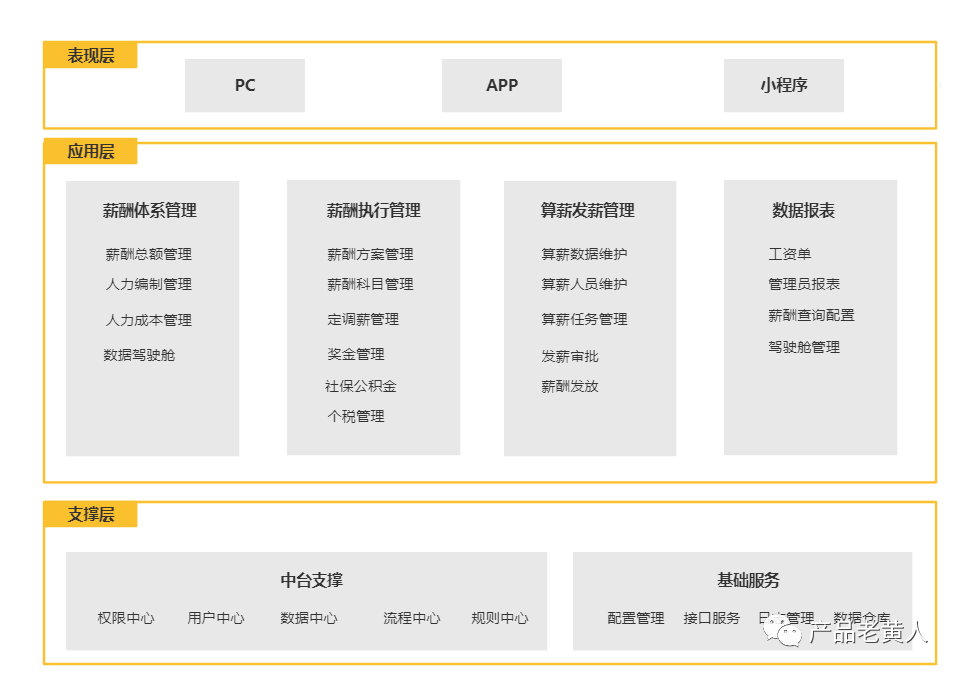Select the APP channel in 表现层

501,85
